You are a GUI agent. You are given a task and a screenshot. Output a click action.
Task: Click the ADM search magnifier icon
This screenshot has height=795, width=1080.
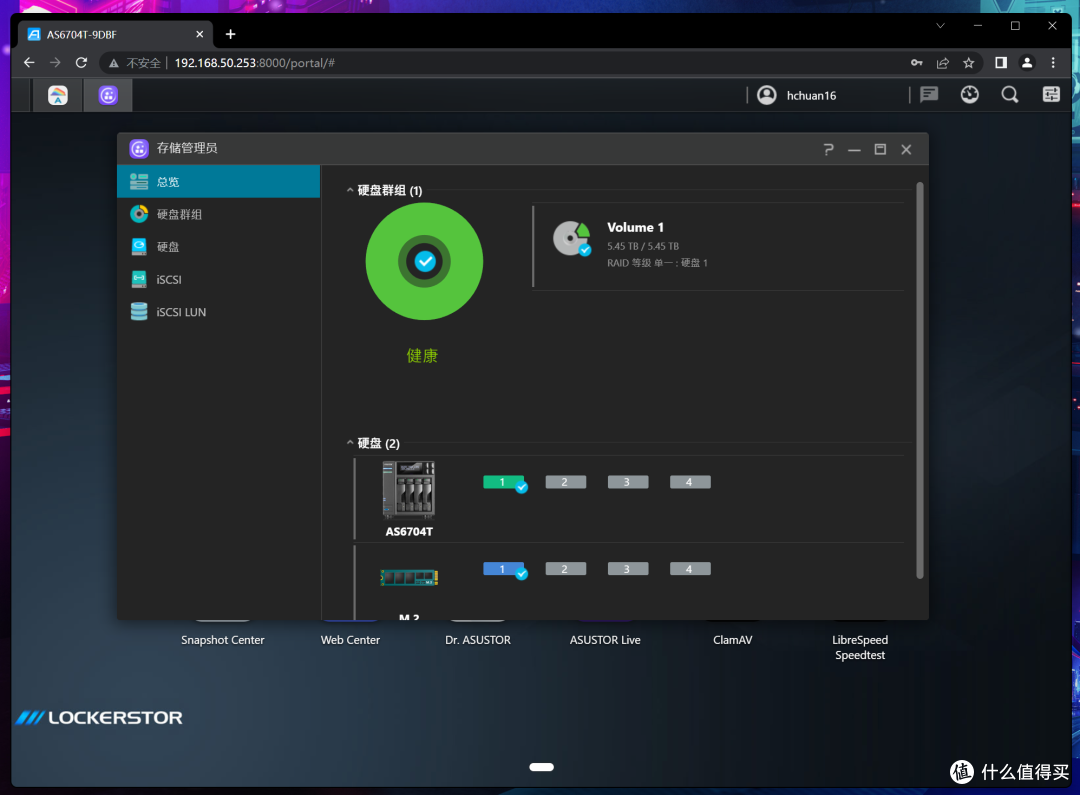point(1010,95)
